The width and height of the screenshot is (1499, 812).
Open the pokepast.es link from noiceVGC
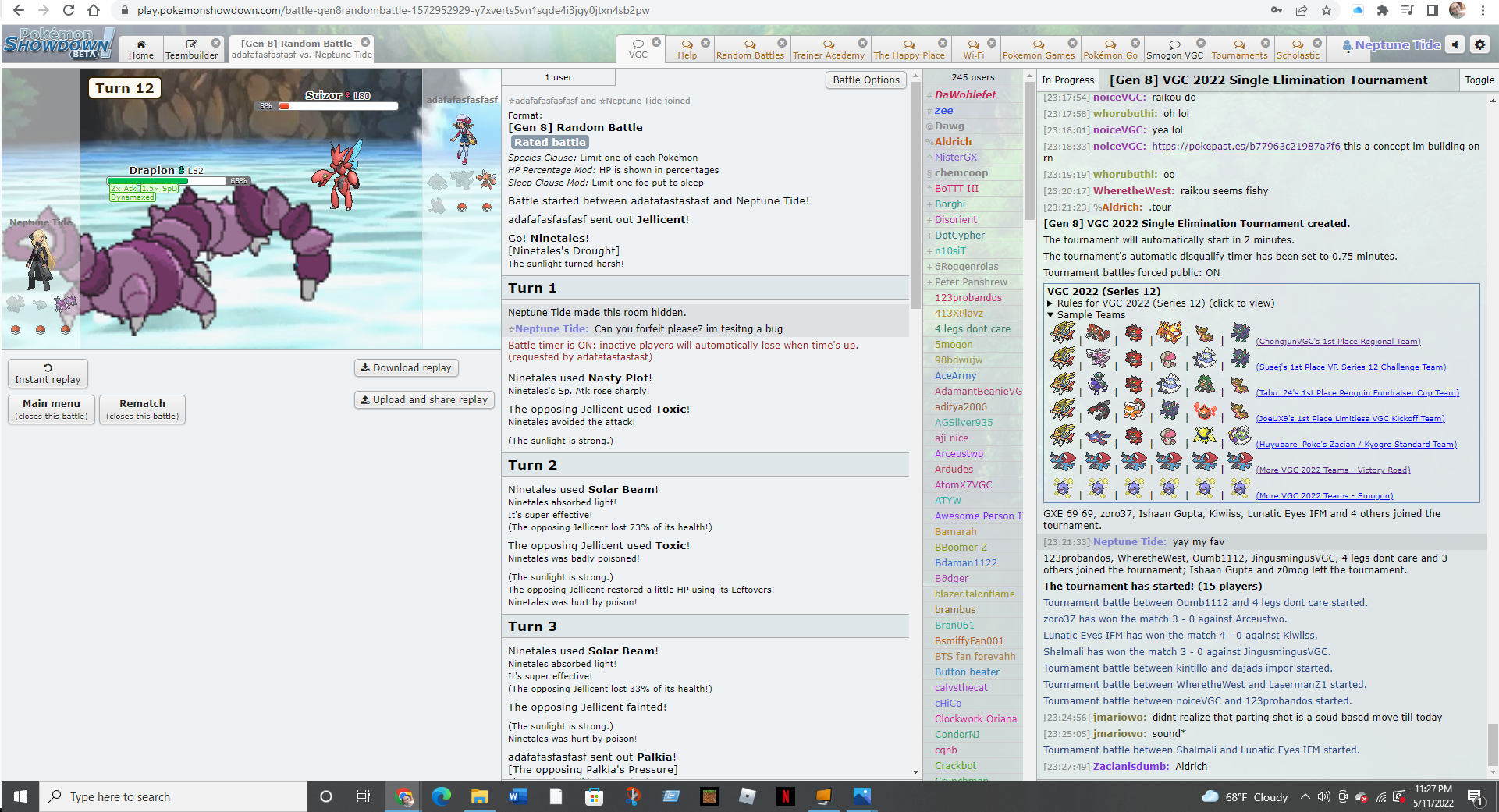coord(1245,146)
